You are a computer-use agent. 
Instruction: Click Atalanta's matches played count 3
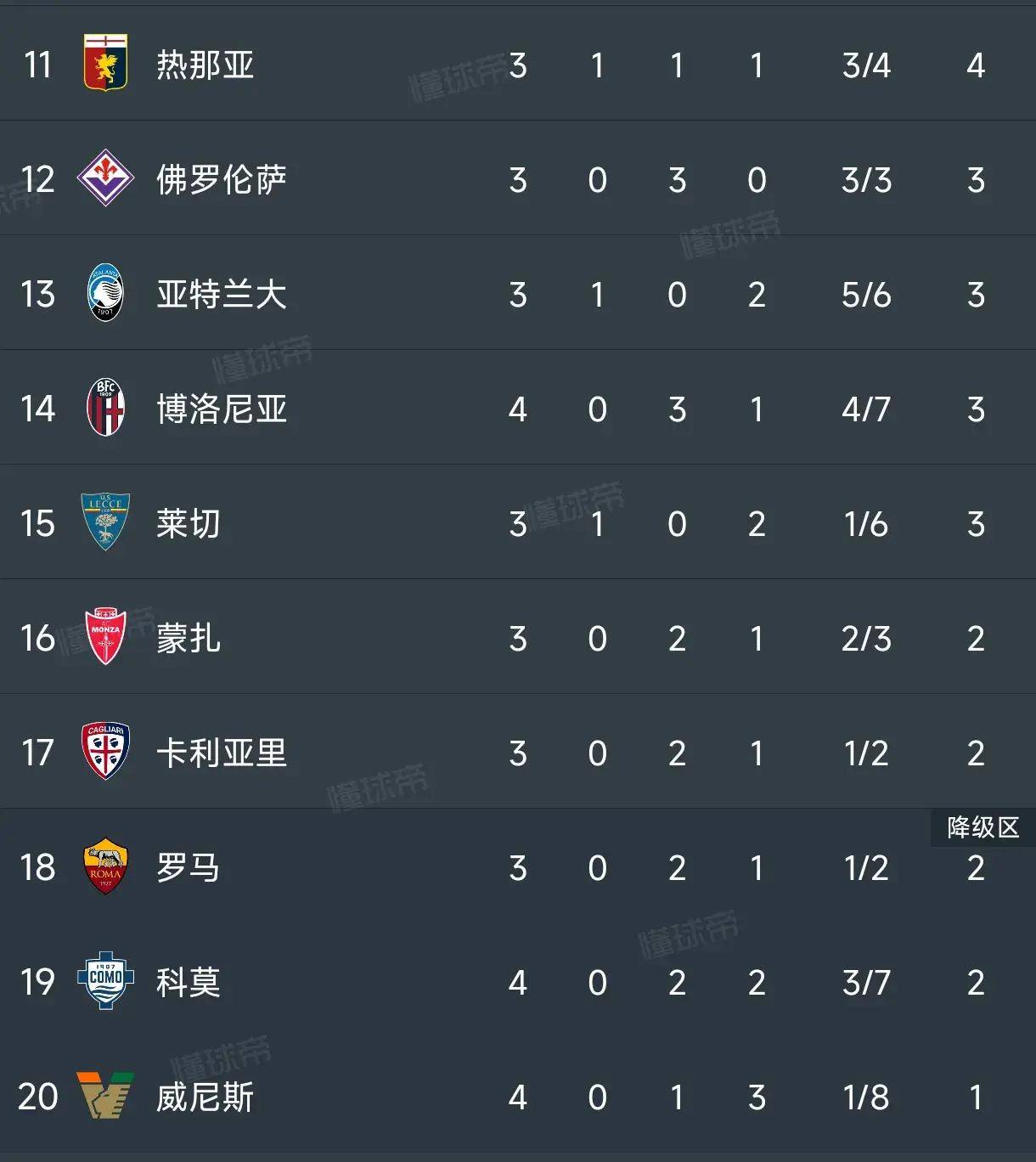518,294
